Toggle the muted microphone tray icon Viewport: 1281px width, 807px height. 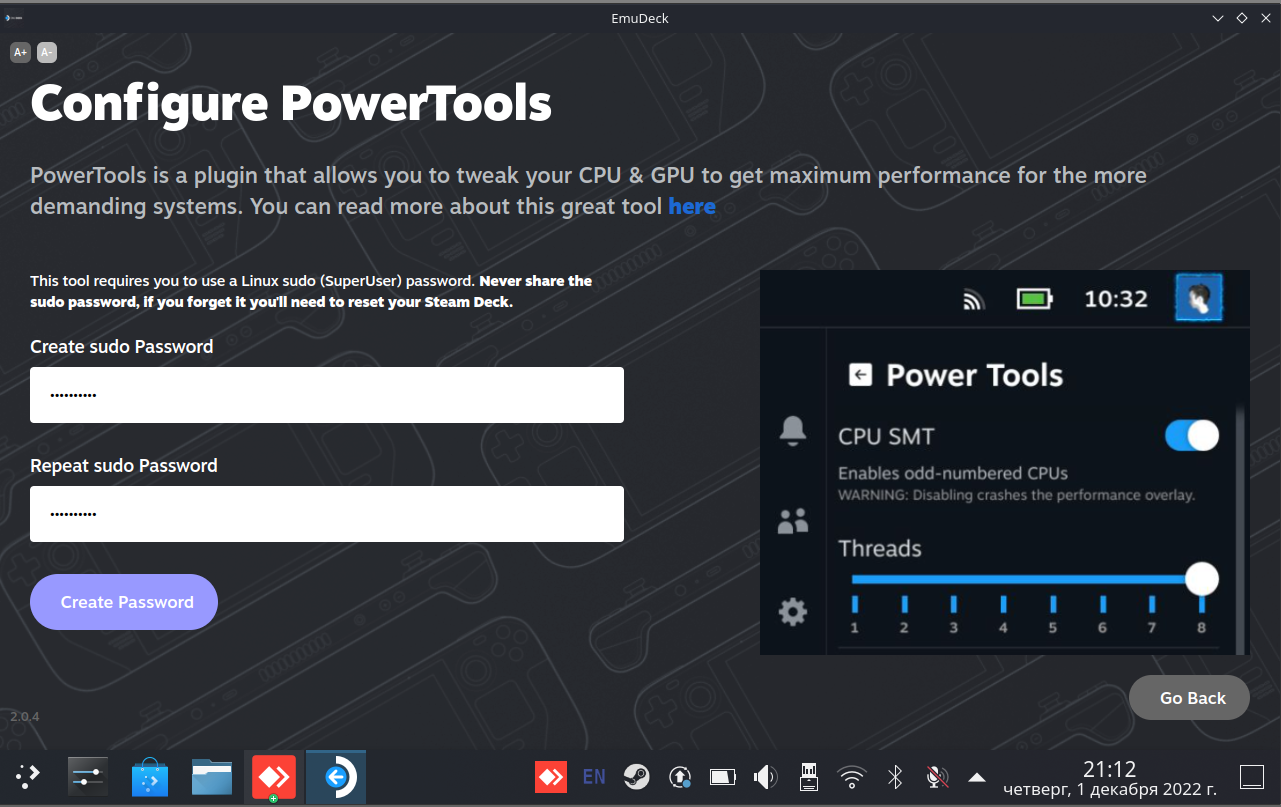937,777
